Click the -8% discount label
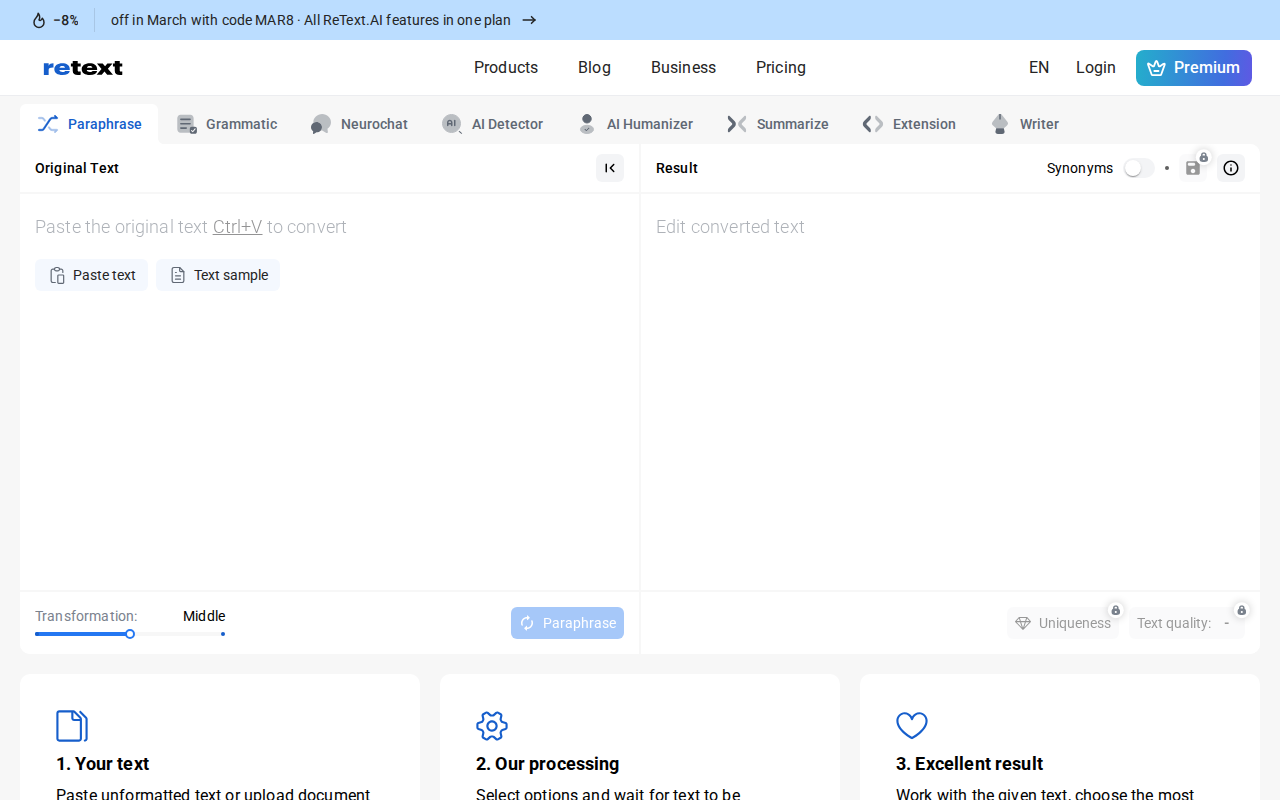The width and height of the screenshot is (1280, 800). point(66,20)
